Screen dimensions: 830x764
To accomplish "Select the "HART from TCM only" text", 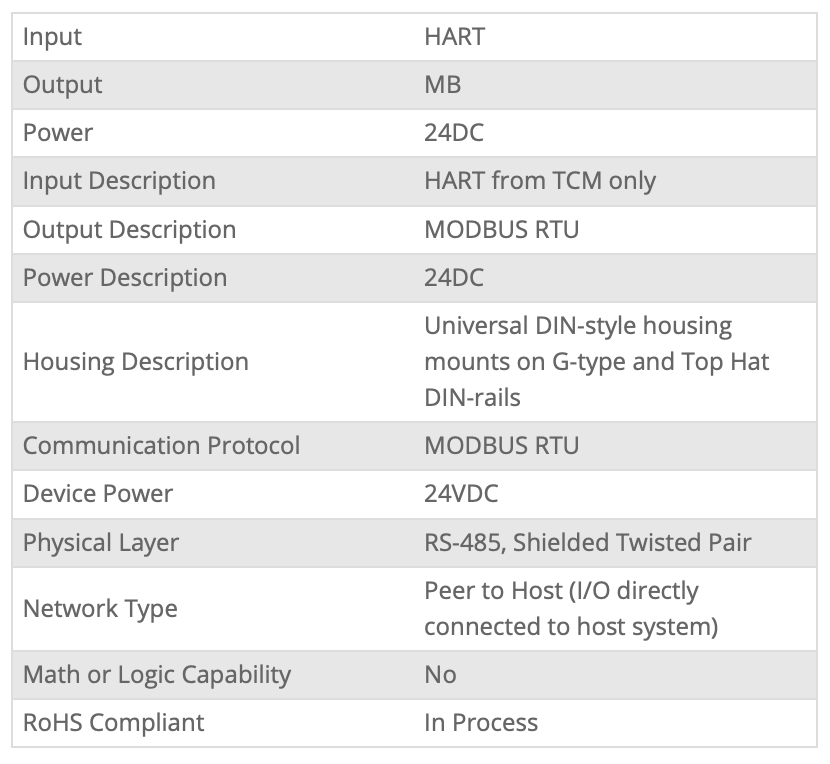I will [x=540, y=181].
